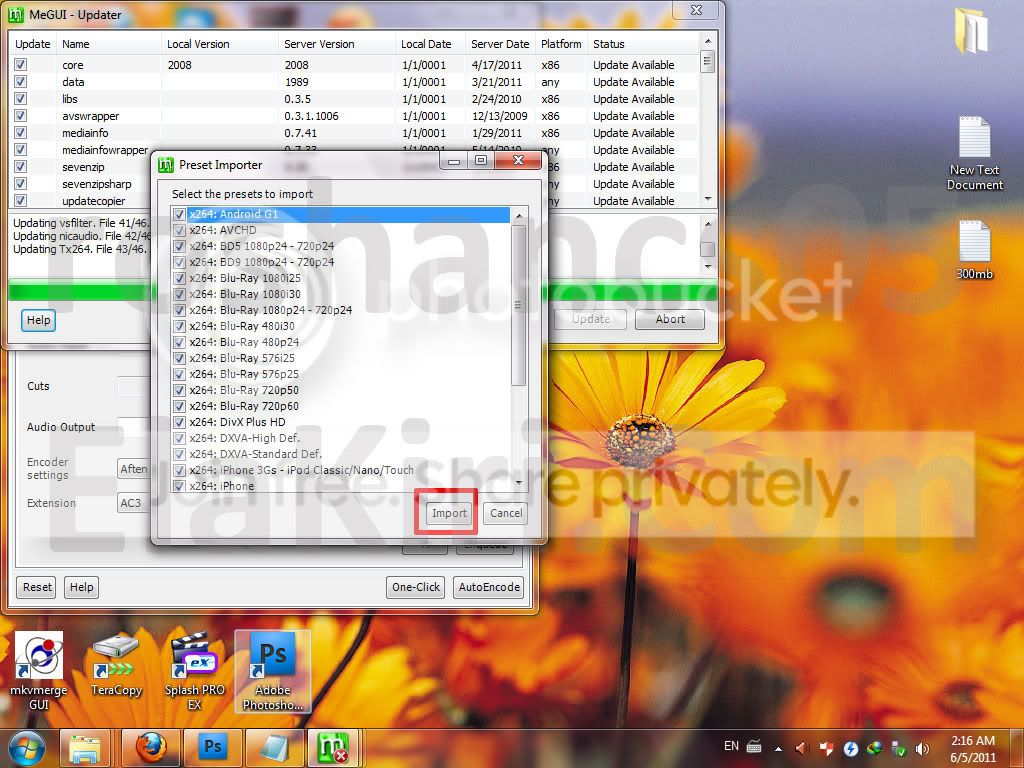This screenshot has height=768, width=1024.
Task: Open the 300mb text file icon
Action: pos(974,250)
